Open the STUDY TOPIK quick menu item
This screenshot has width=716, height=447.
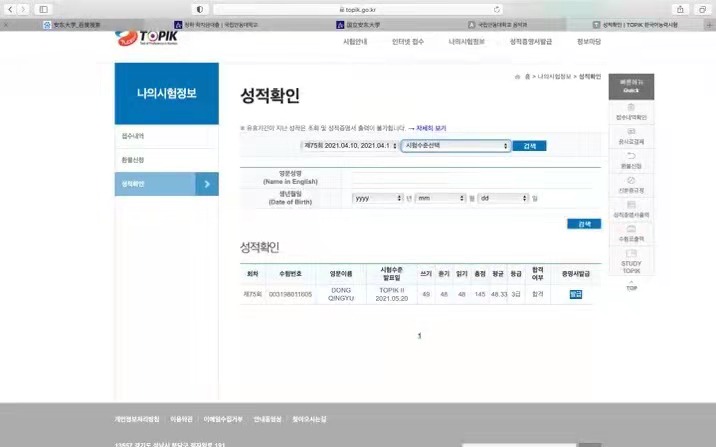click(x=631, y=261)
